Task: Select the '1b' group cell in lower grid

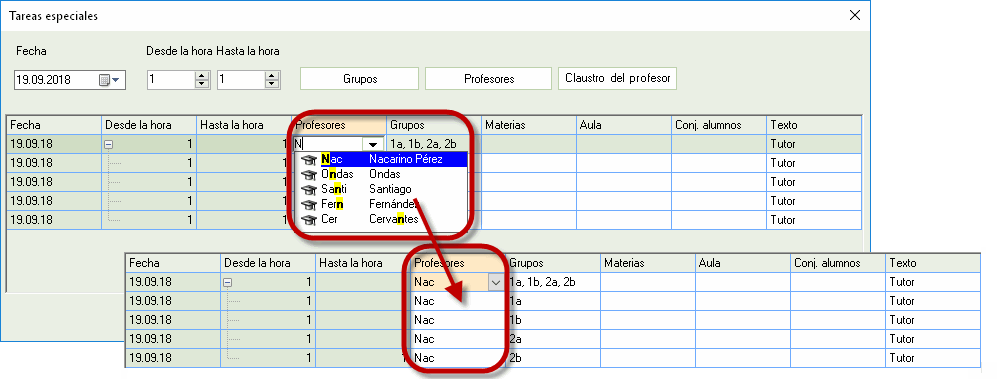Action: point(553,320)
